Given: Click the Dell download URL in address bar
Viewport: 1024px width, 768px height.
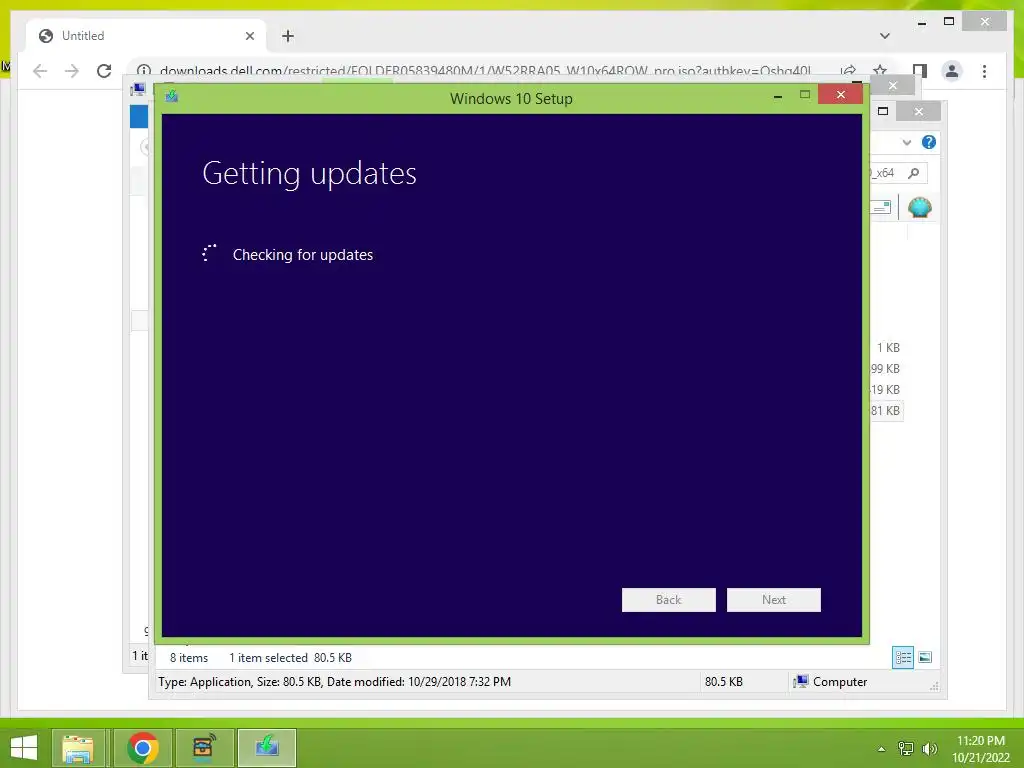Looking at the screenshot, I should coord(485,71).
